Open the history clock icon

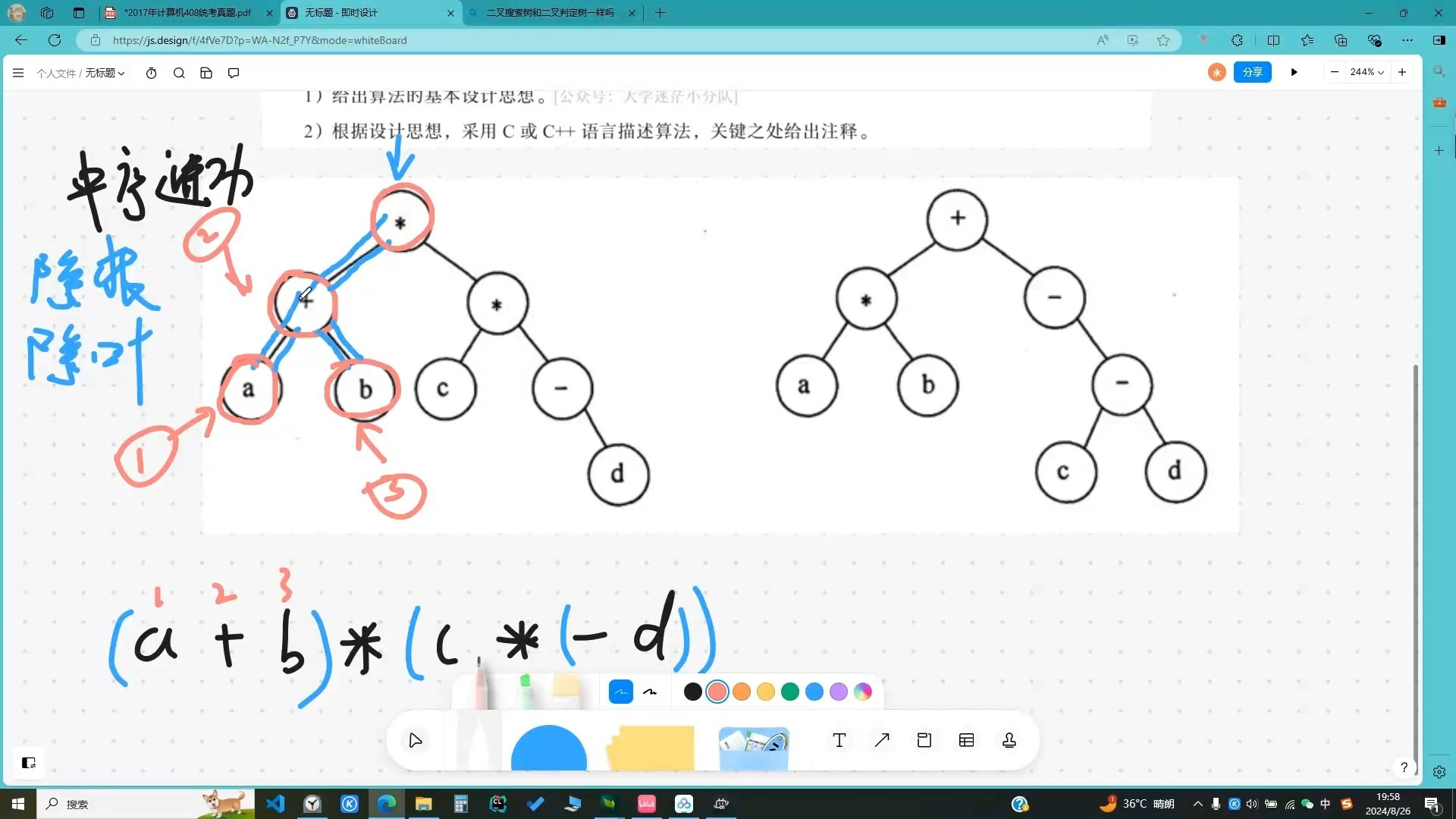(x=151, y=73)
